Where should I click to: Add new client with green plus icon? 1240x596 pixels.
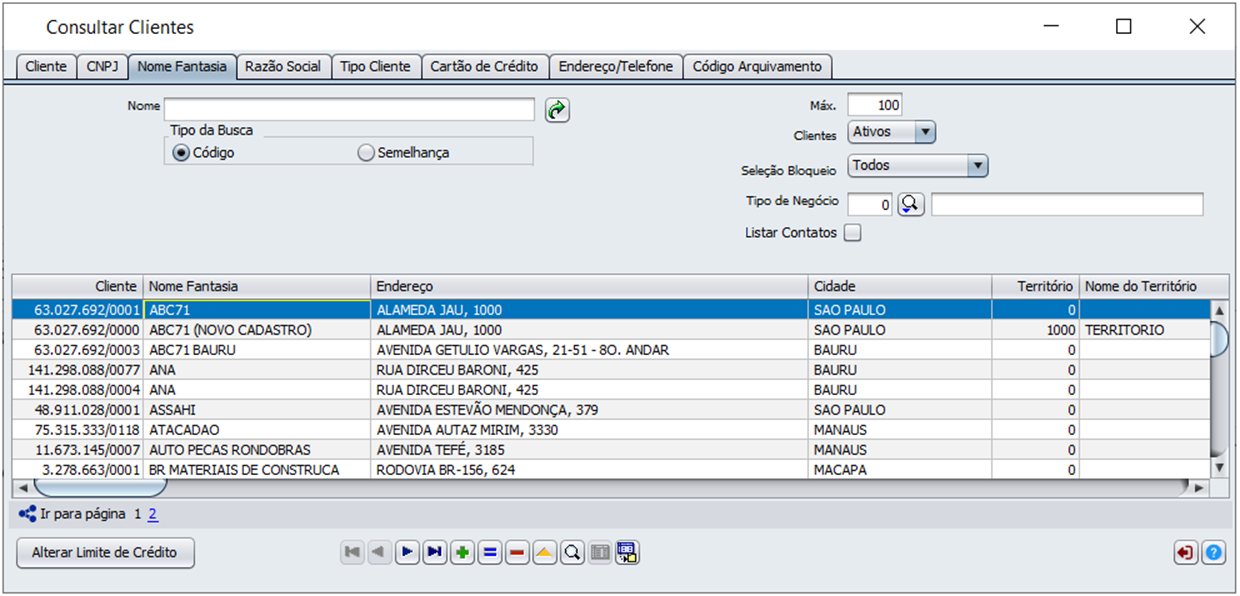[x=462, y=552]
